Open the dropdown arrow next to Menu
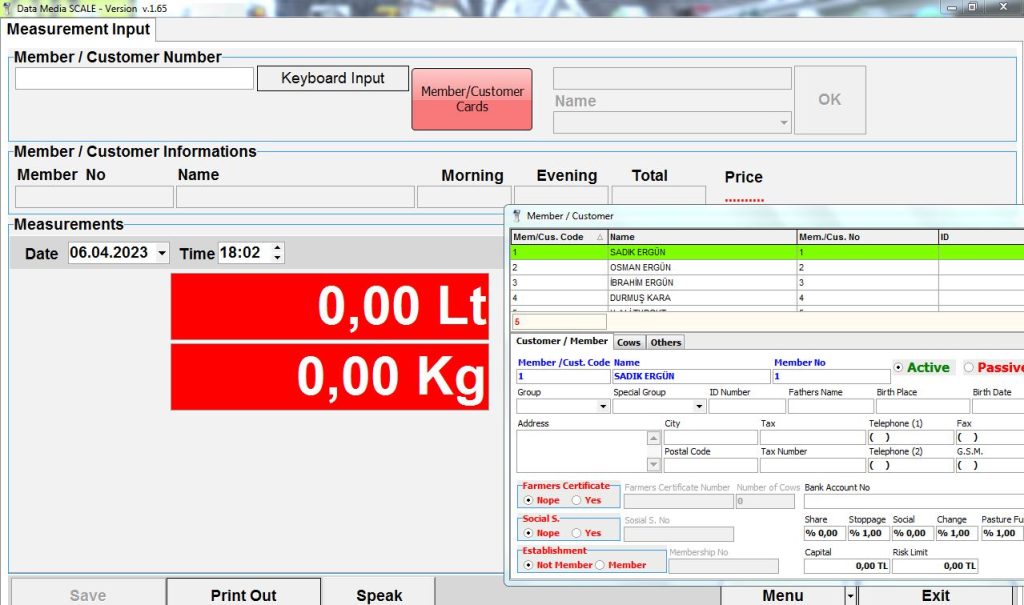Image resolution: width=1024 pixels, height=605 pixels. coord(850,596)
